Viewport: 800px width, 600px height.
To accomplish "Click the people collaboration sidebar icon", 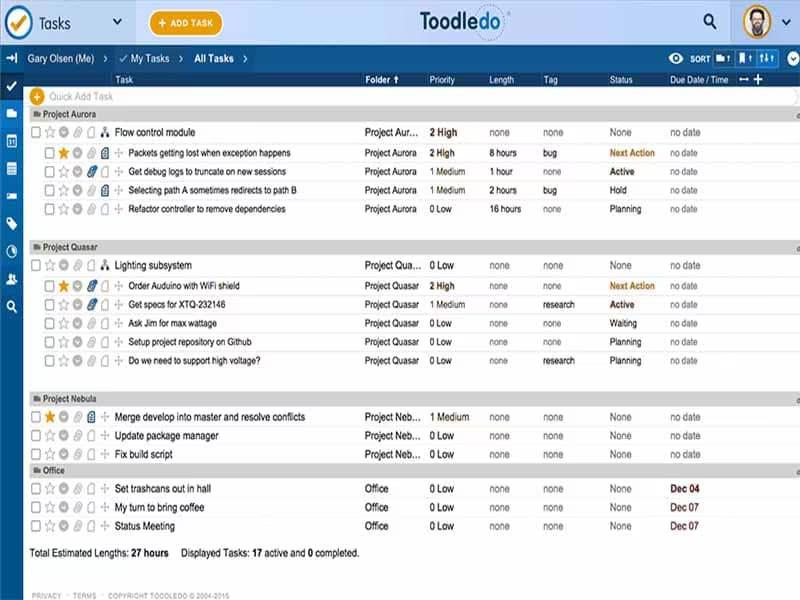I will coord(12,279).
